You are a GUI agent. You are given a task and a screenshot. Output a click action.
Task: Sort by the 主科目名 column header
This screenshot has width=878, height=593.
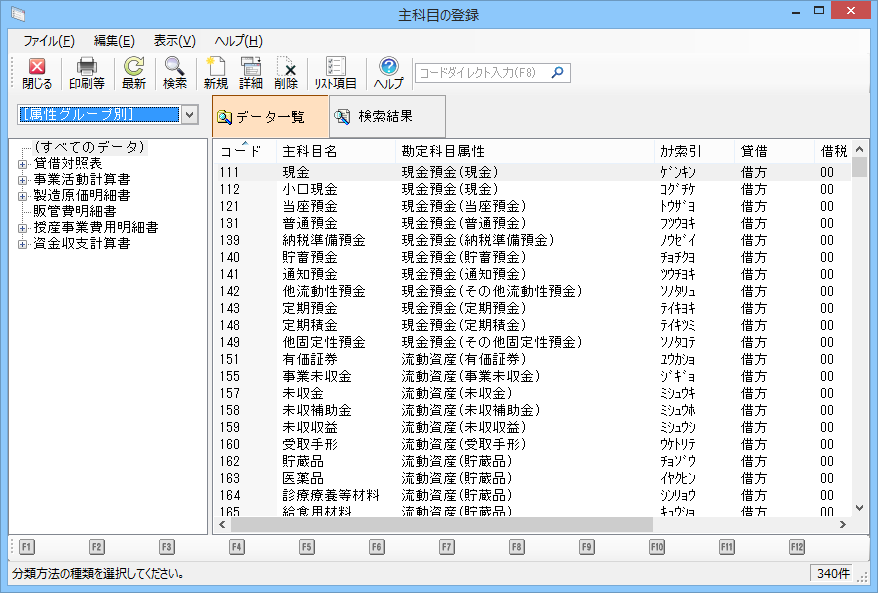tap(310, 151)
